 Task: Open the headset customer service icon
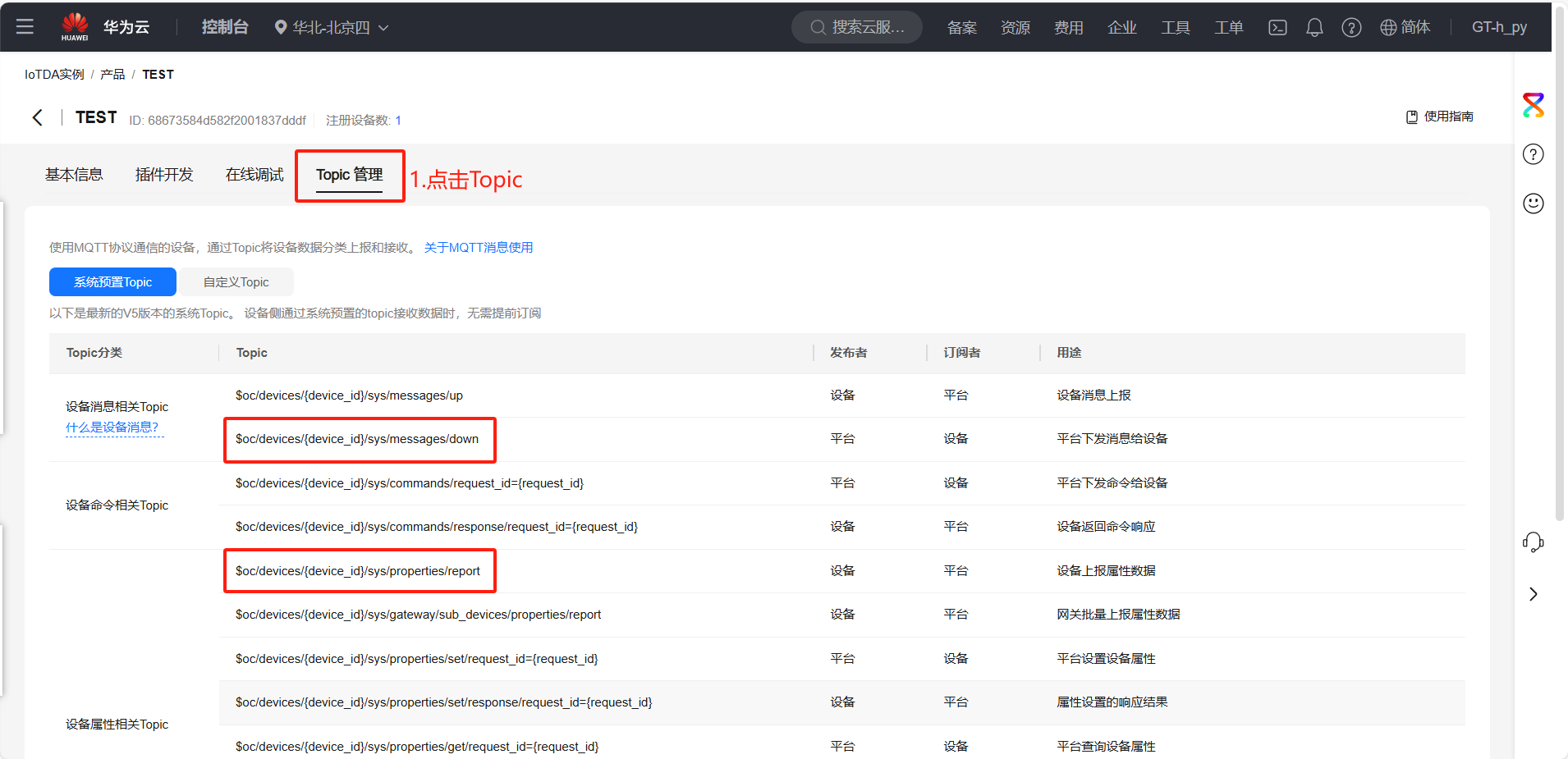1533,542
